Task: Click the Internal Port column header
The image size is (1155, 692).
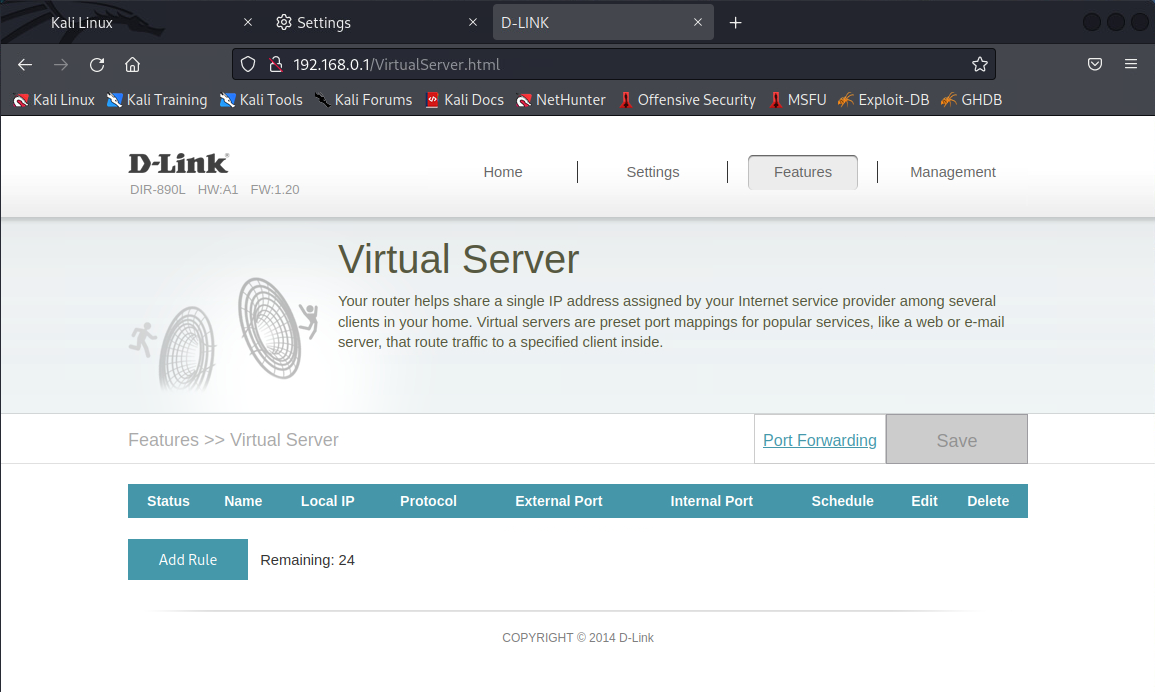Action: coord(712,501)
